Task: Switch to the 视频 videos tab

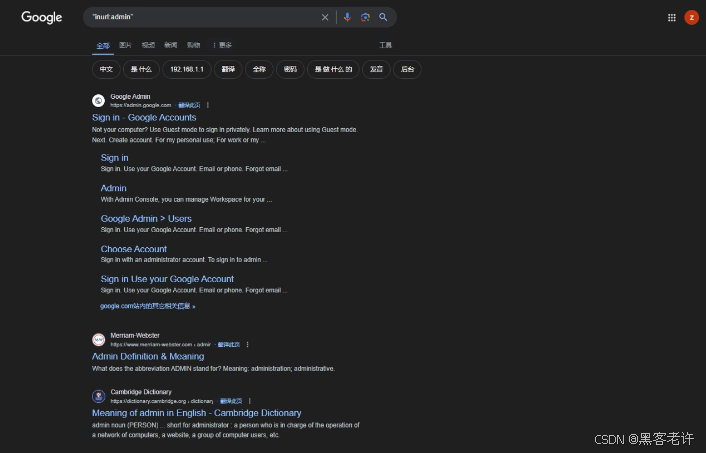Action: [x=148, y=45]
